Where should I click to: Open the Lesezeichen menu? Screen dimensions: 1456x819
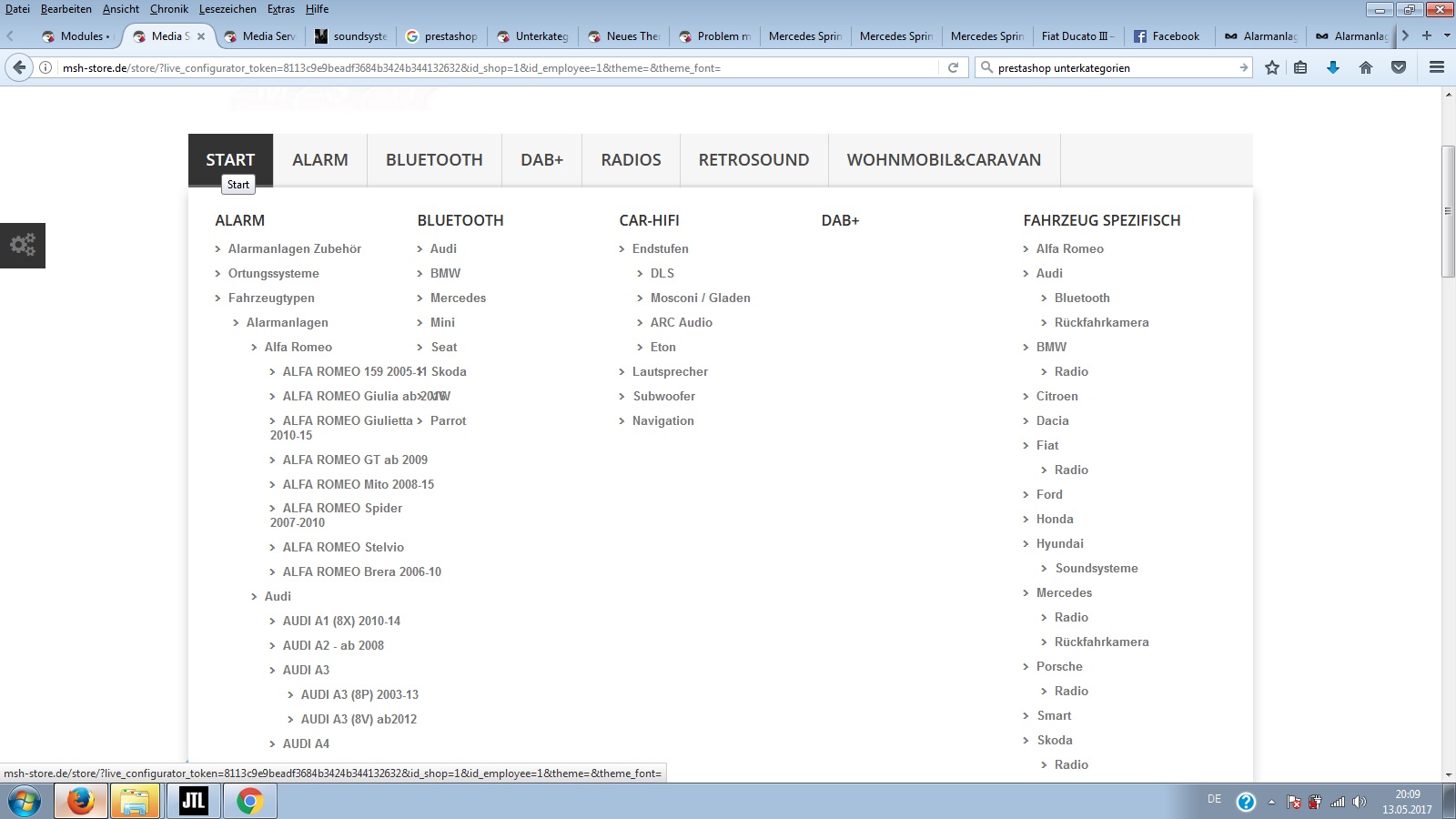(x=227, y=9)
